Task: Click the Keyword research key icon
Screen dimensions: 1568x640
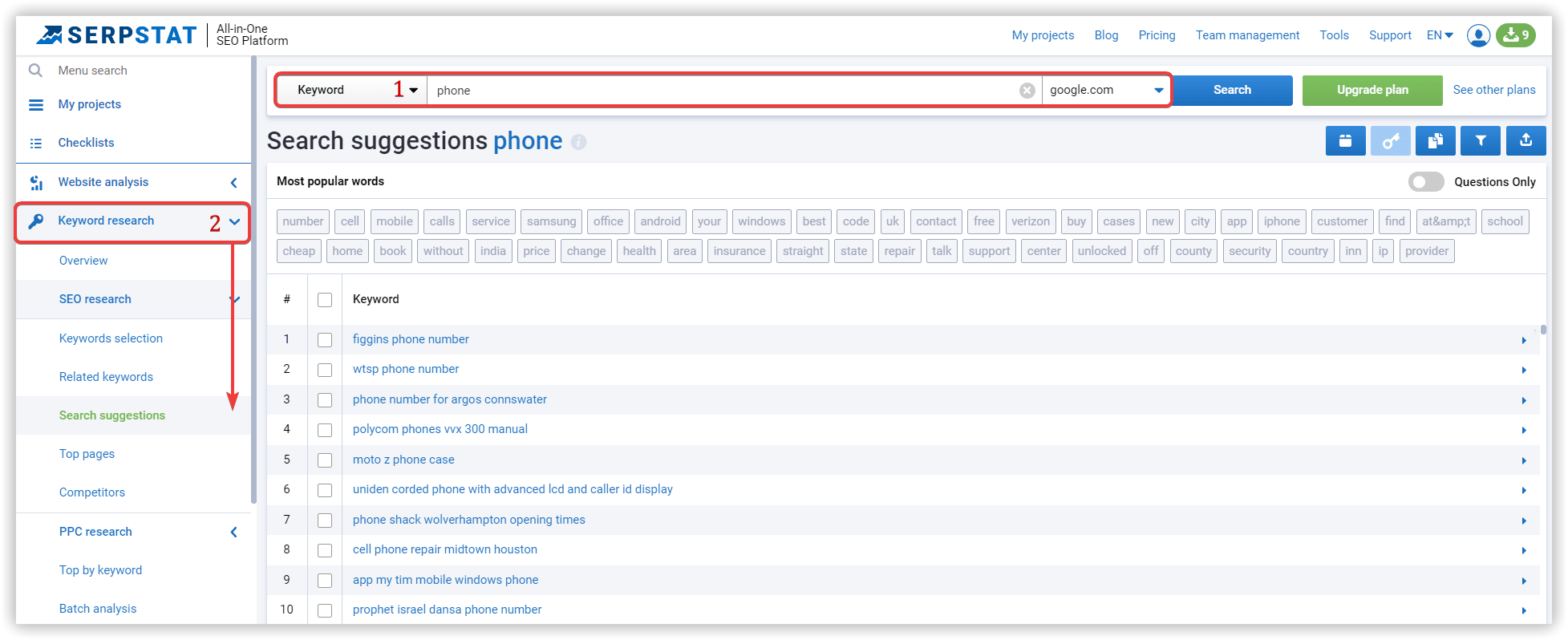Action: [x=36, y=221]
